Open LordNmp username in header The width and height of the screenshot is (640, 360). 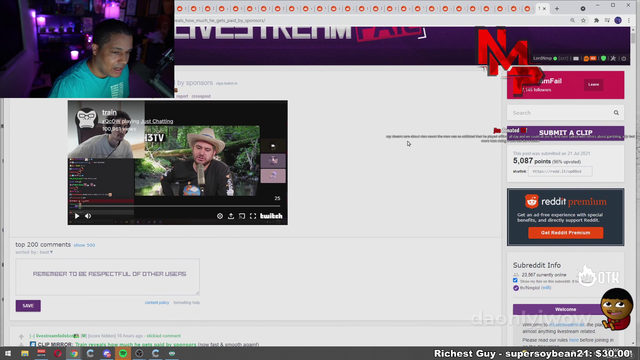(542, 58)
